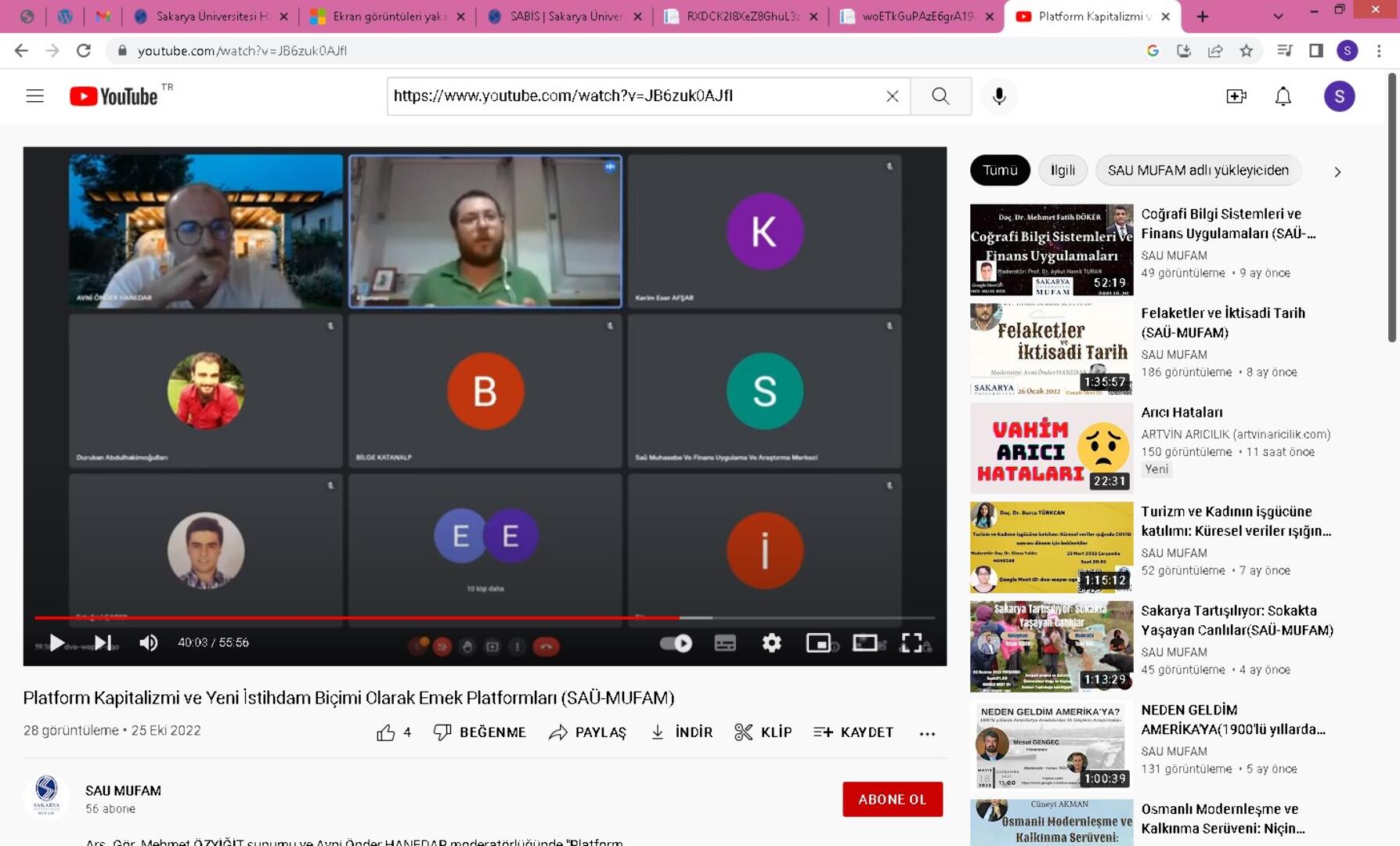Go back in browser history
Image resolution: width=1400 pixels, height=846 pixels.
(x=21, y=51)
